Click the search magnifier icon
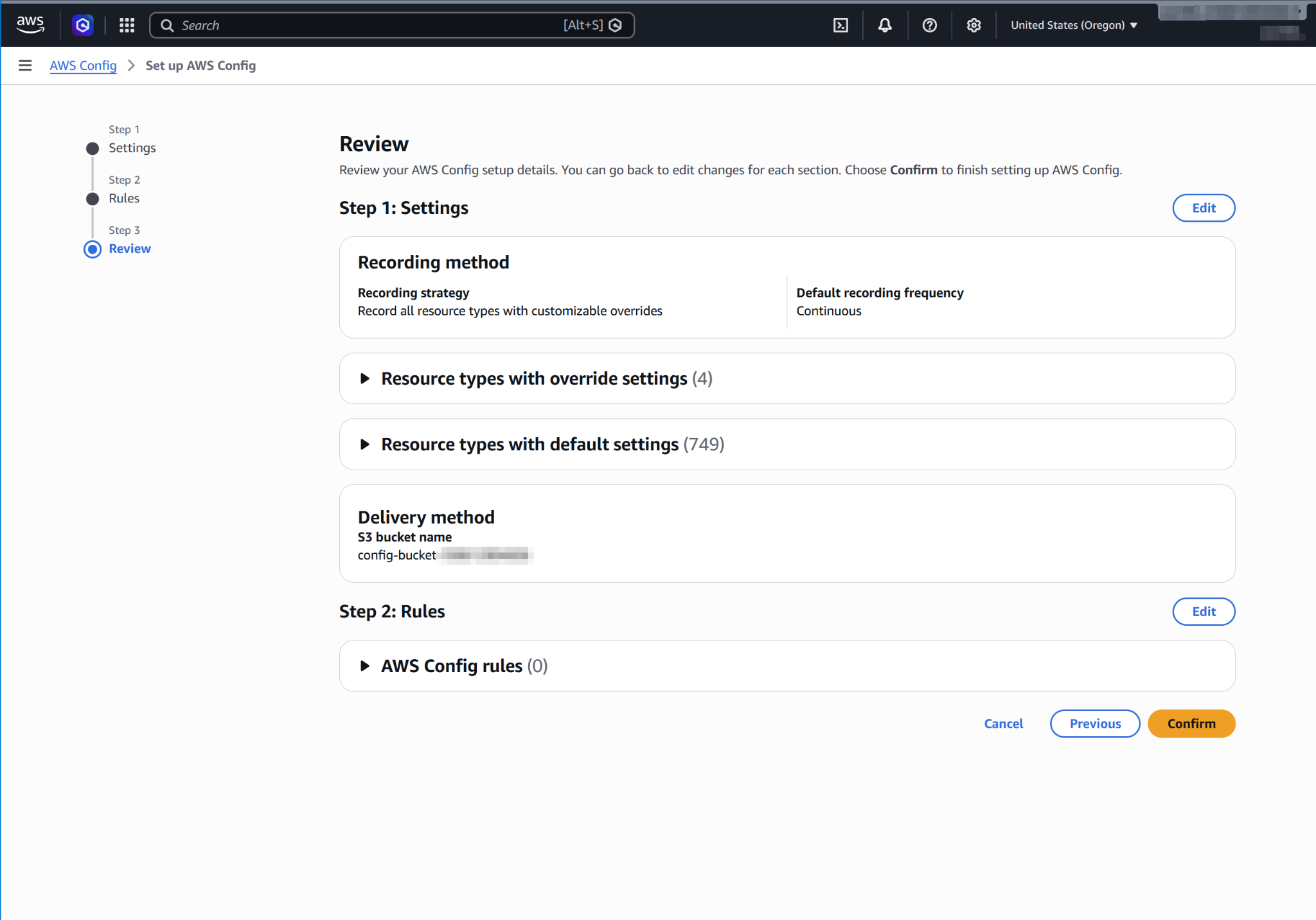 tap(167, 25)
